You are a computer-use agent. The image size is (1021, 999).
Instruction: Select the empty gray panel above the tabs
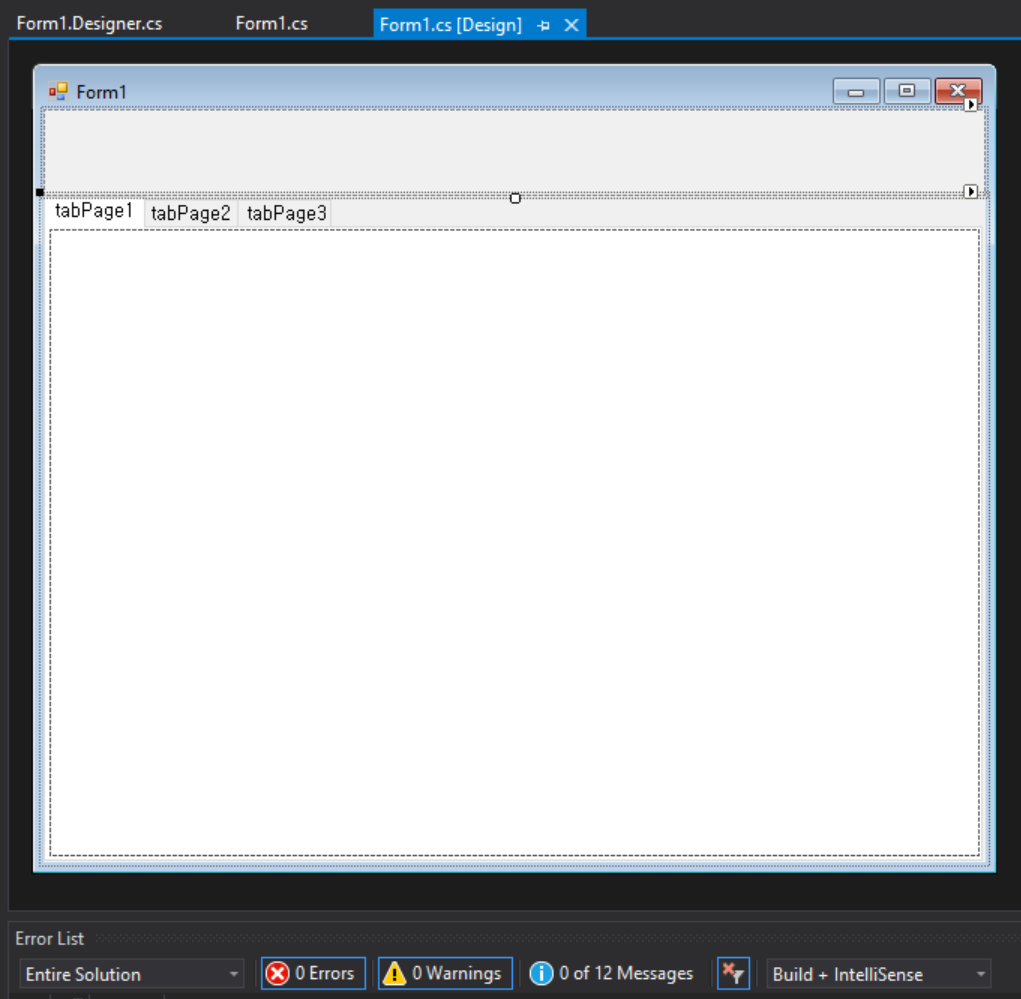coord(514,150)
